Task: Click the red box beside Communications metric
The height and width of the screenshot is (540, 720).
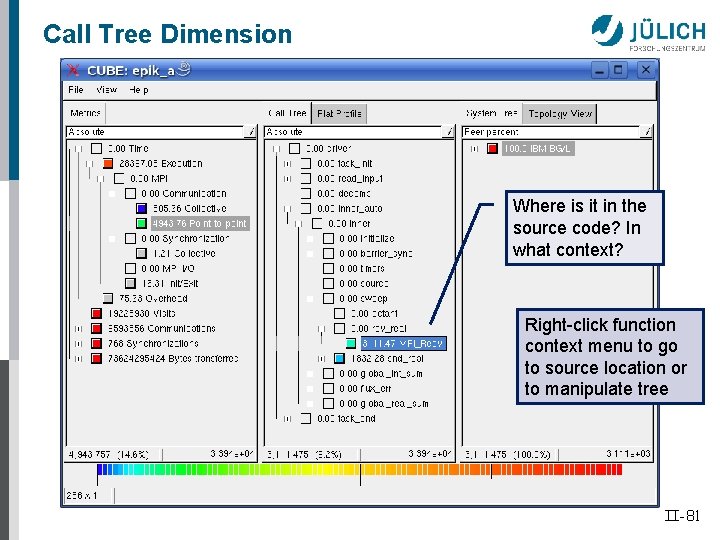Action: 96,328
